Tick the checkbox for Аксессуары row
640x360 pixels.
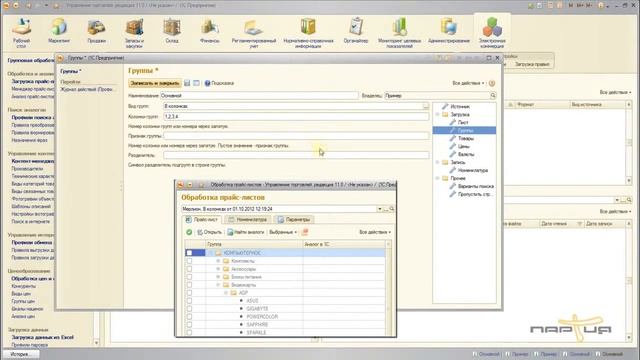coord(189,269)
